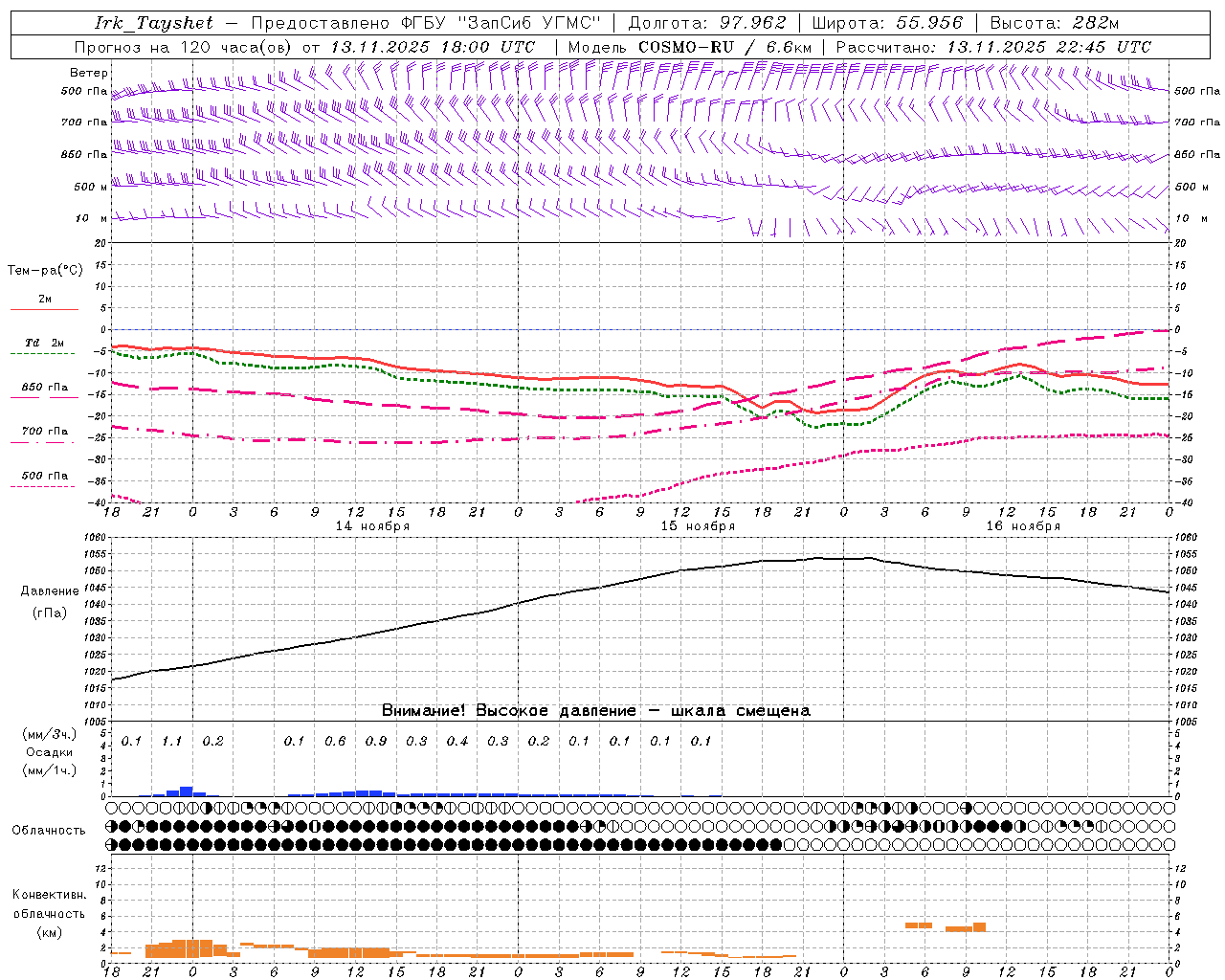Screen dimensions: 1225x980
Task: Click the date label "16 ноября"
Action: pos(1023,526)
